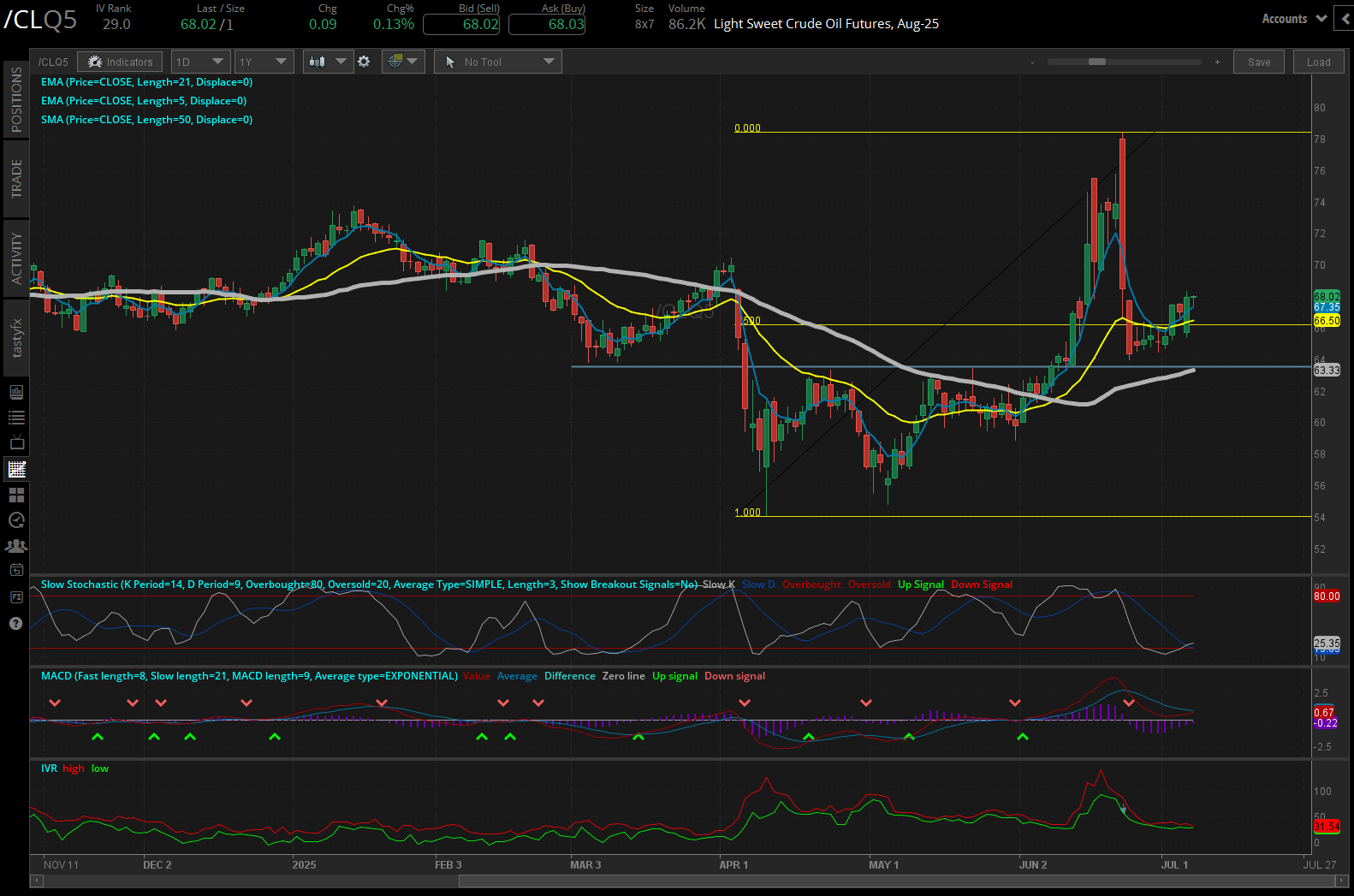
Task: Click the 63.33 price axis label
Action: point(1327,371)
